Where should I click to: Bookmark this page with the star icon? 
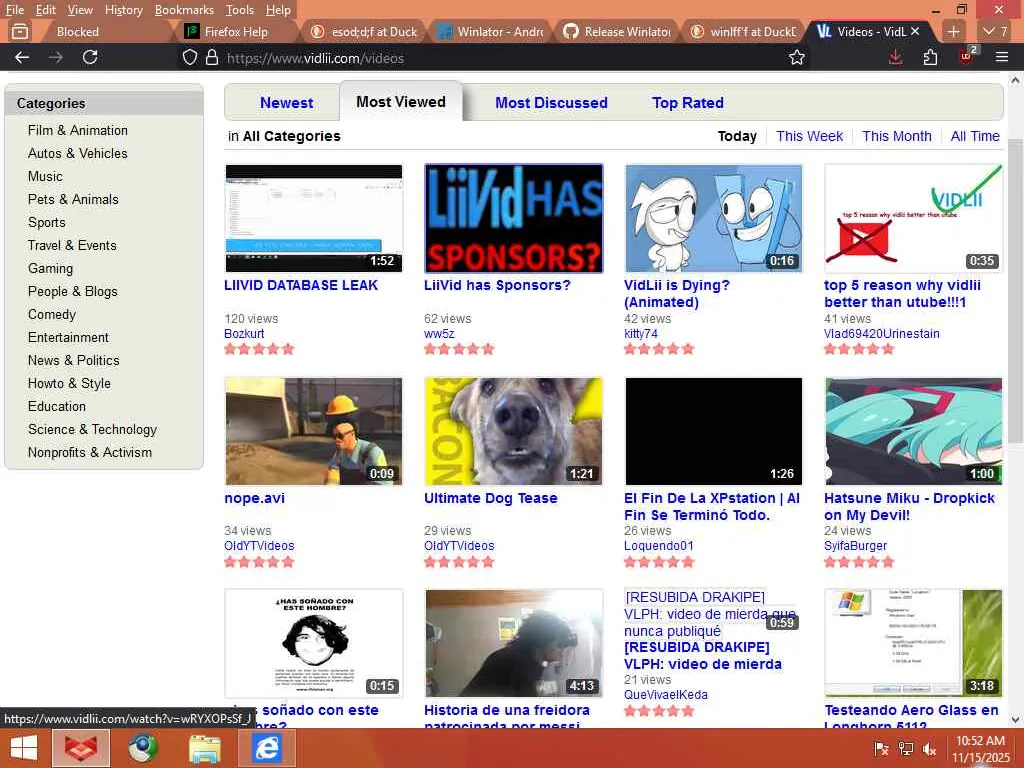[x=797, y=57]
